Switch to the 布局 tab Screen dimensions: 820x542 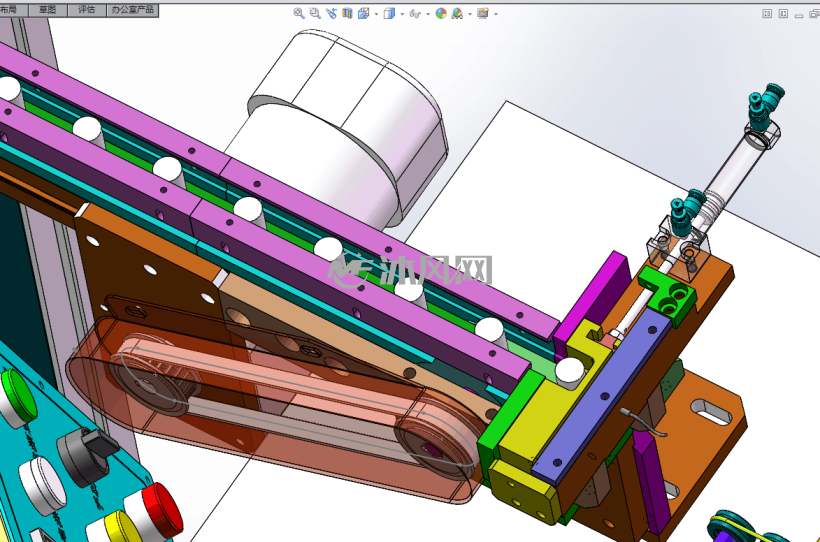click(x=12, y=10)
